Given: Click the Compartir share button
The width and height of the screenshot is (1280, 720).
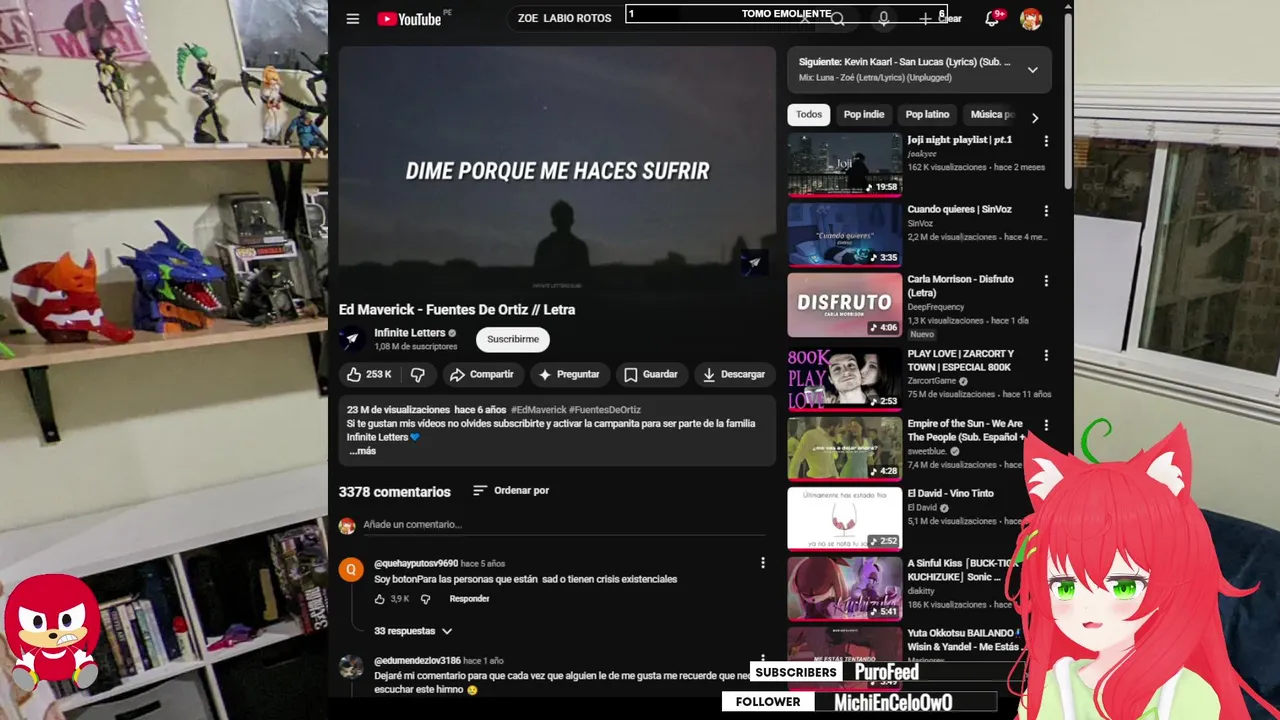Looking at the screenshot, I should pos(481,374).
